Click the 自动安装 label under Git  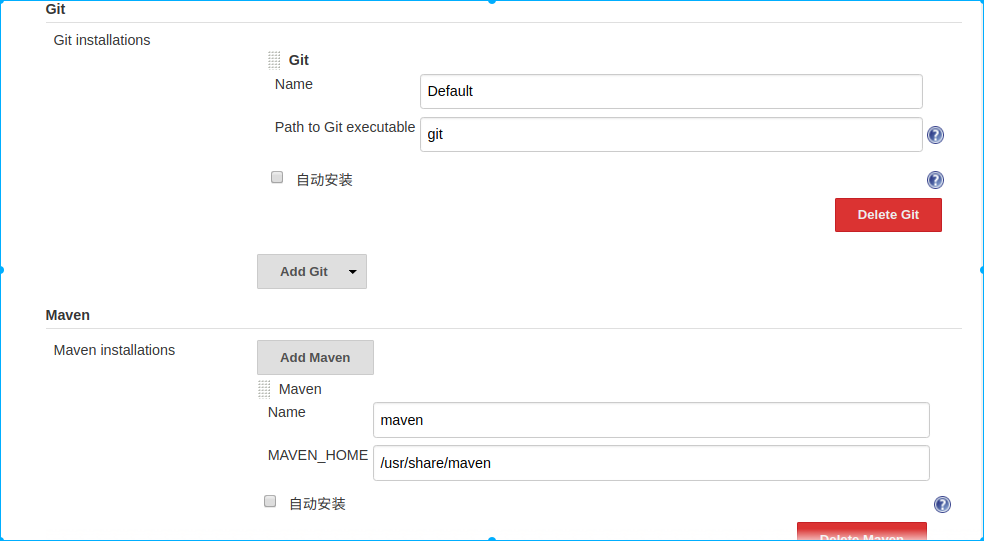pos(324,180)
